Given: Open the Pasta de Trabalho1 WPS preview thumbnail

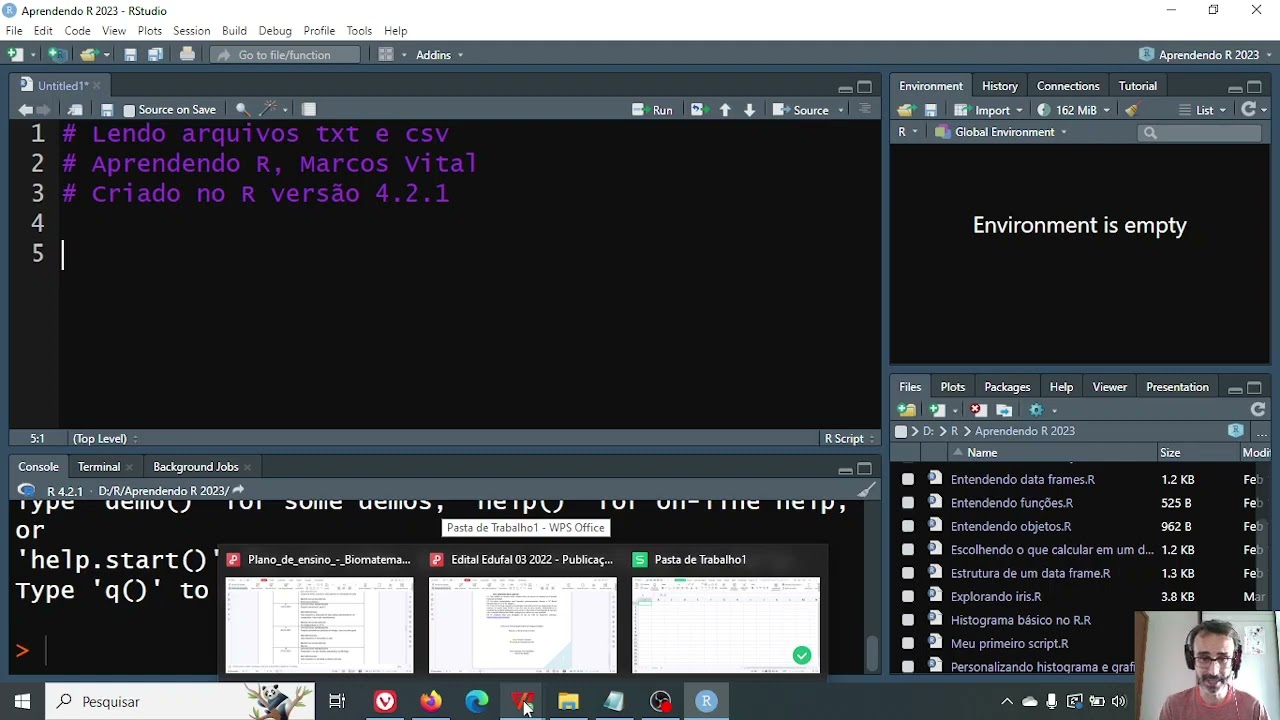Looking at the screenshot, I should coord(726,625).
